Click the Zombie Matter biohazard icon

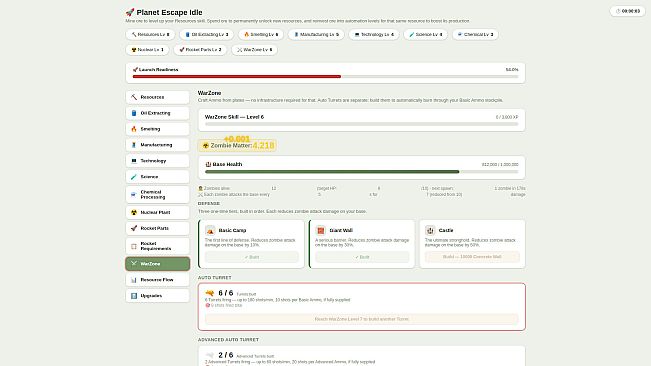click(206, 146)
